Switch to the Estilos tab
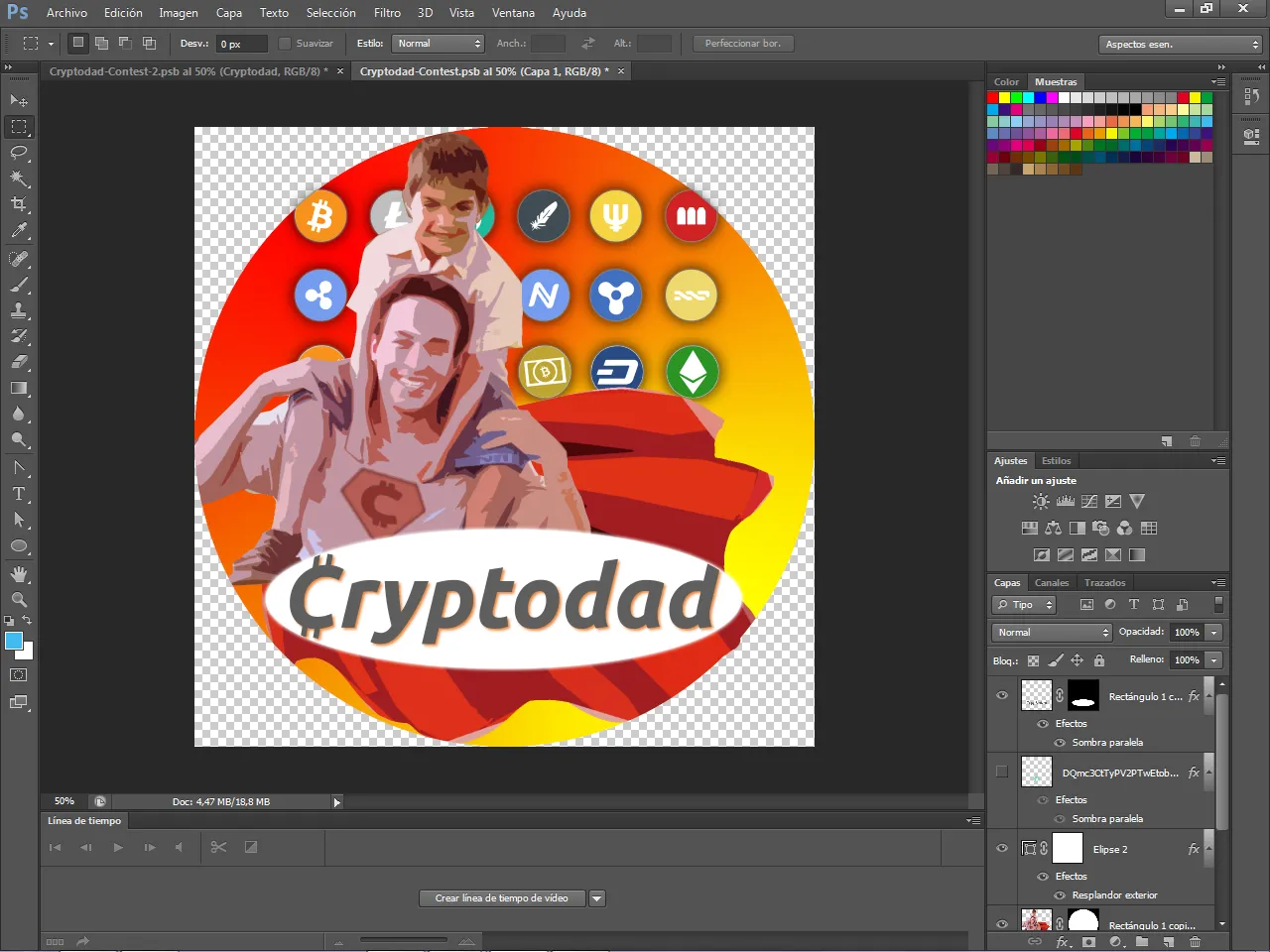Viewport: 1270px width, 952px height. coord(1056,461)
